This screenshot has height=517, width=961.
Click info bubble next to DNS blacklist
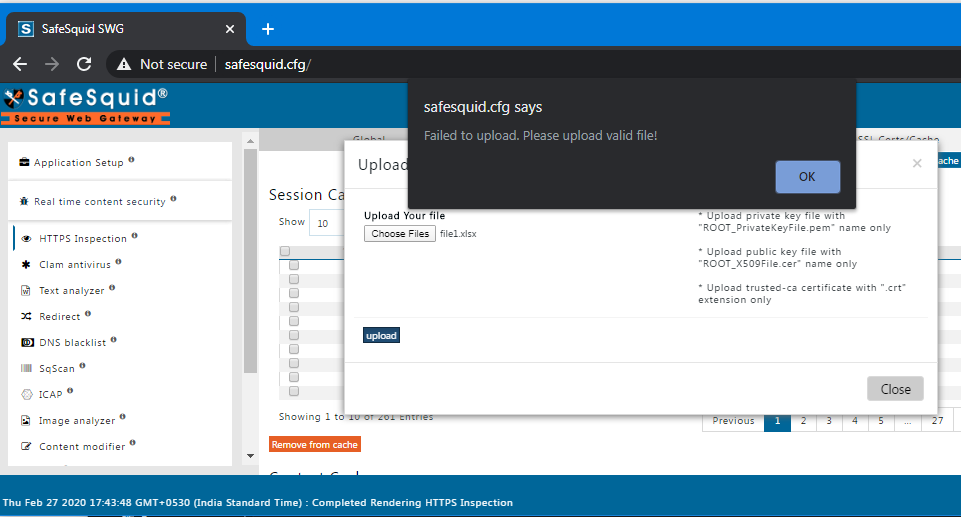point(113,339)
